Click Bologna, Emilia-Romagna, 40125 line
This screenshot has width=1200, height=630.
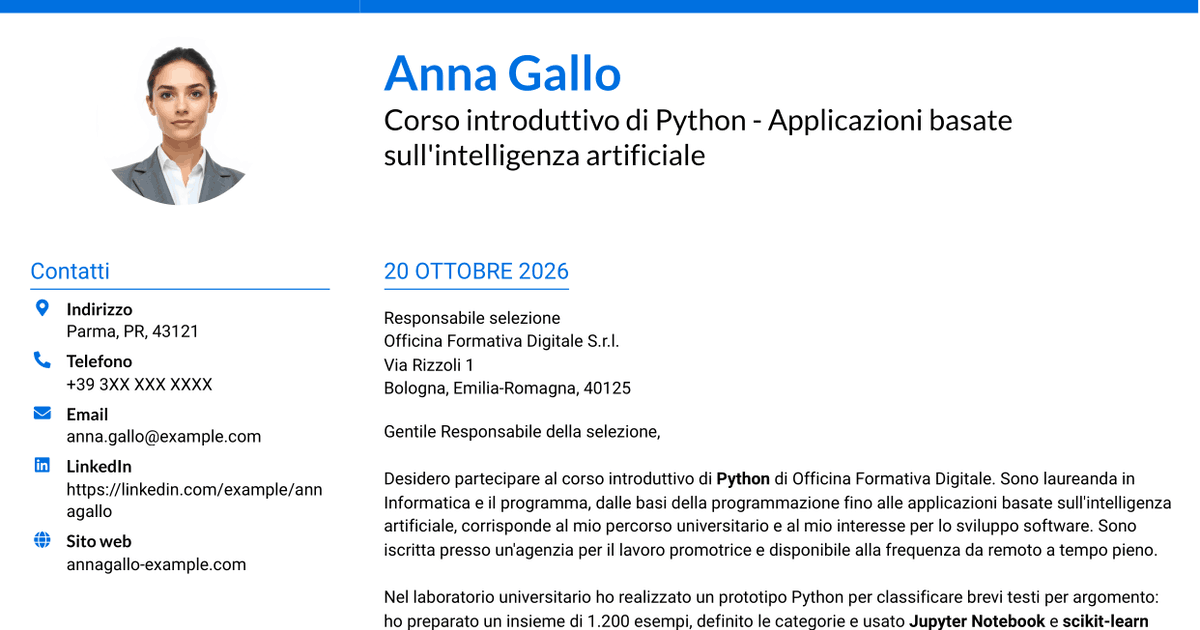(x=507, y=388)
